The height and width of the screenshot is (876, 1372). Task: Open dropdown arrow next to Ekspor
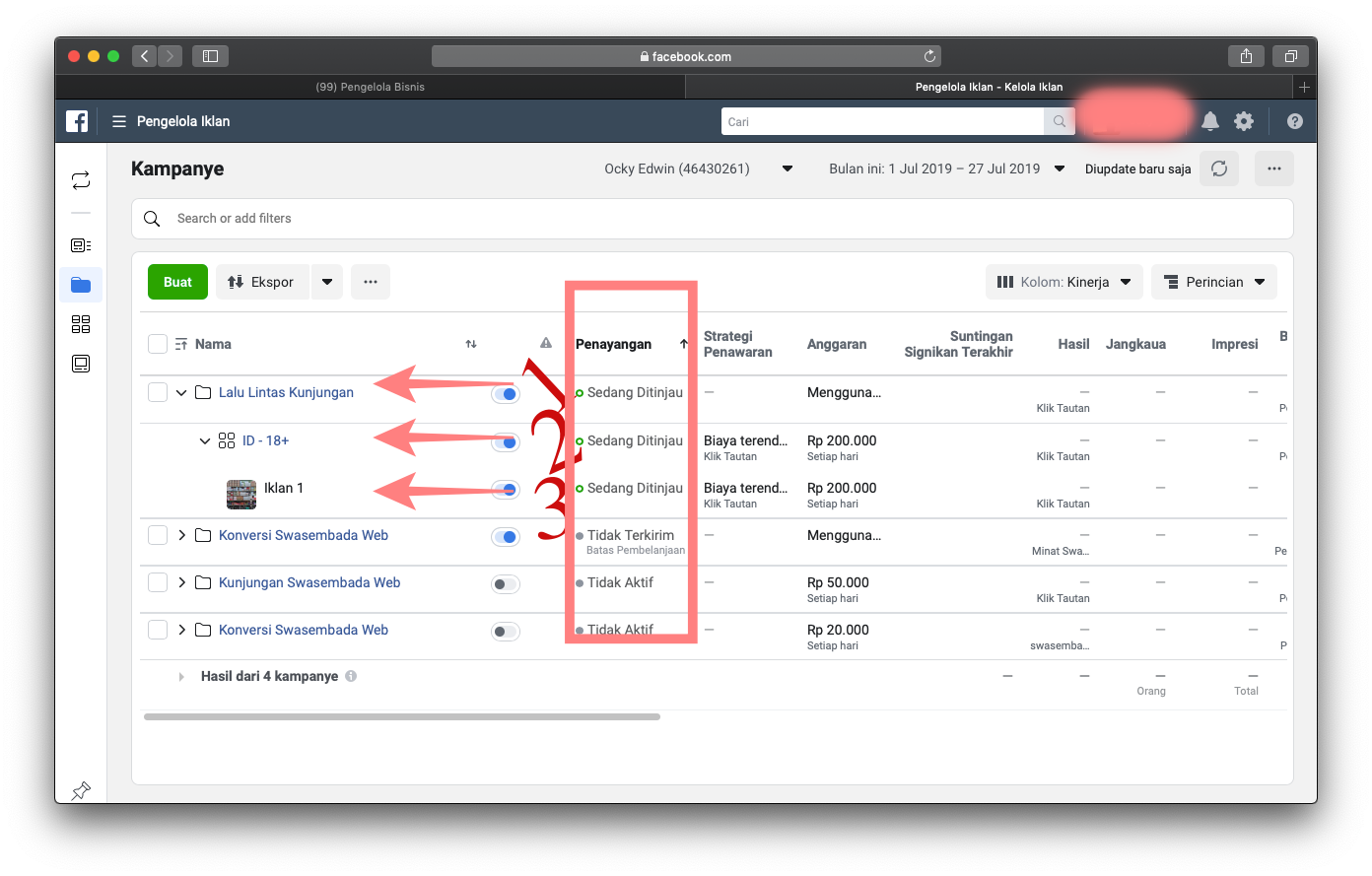[x=327, y=282]
